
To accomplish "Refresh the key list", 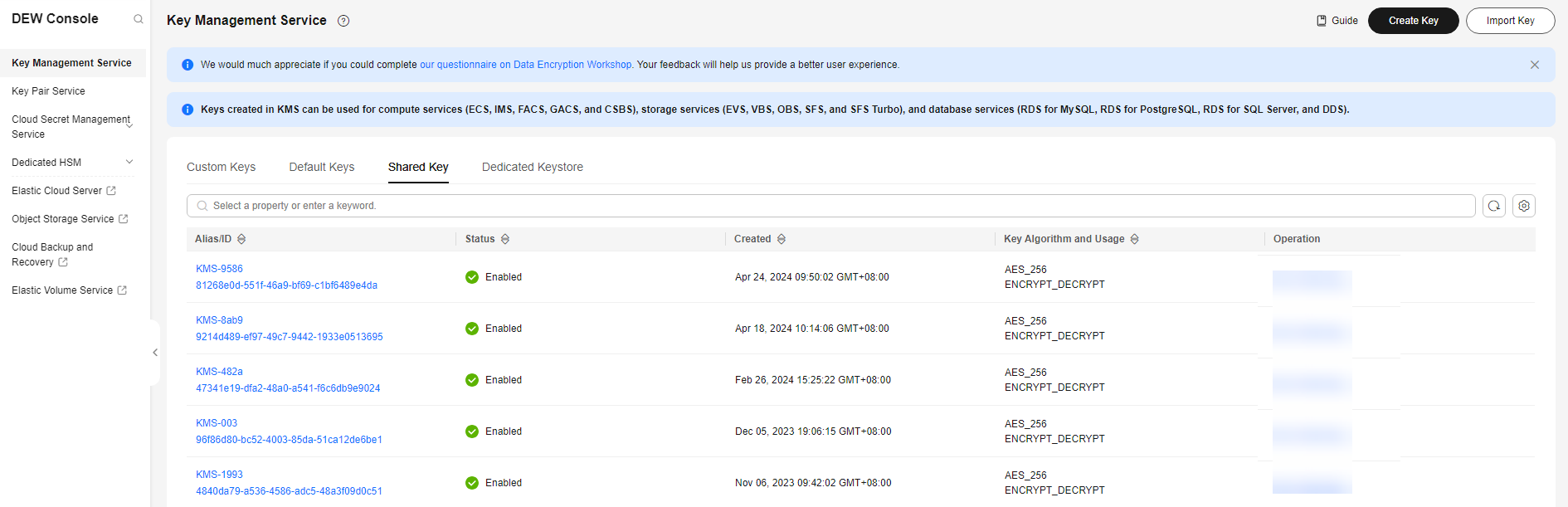I will pos(1494,206).
